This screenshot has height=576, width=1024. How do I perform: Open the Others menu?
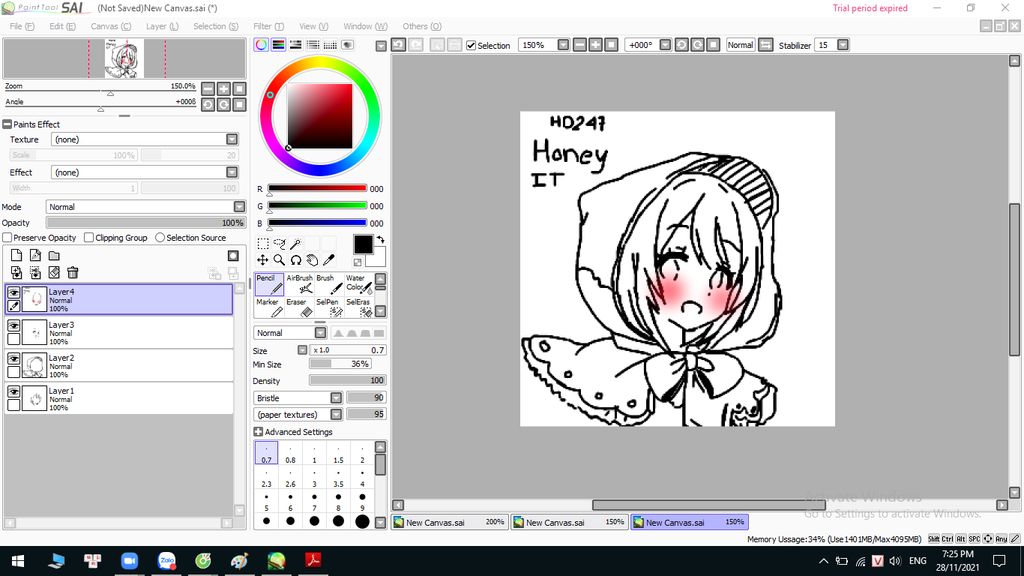[422, 26]
